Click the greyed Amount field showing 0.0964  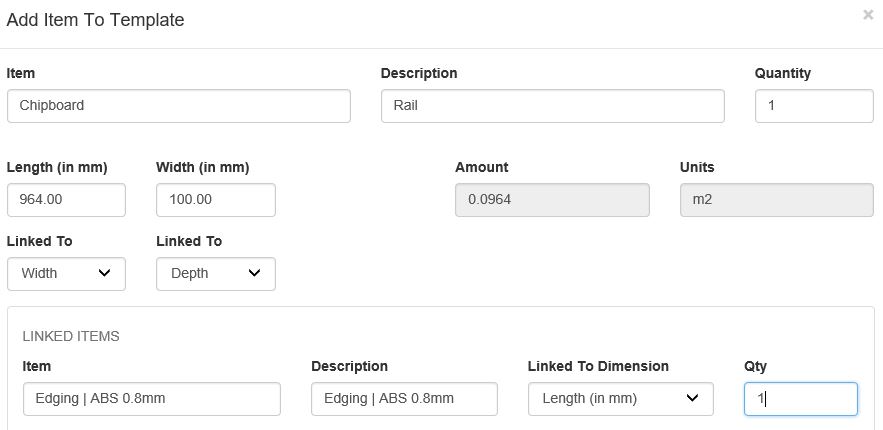click(552, 200)
